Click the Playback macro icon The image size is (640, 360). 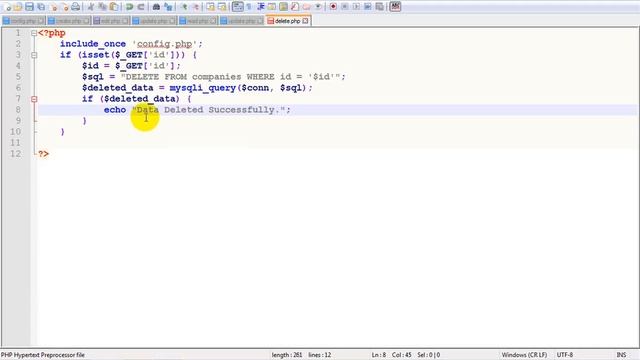(x=356, y=7)
